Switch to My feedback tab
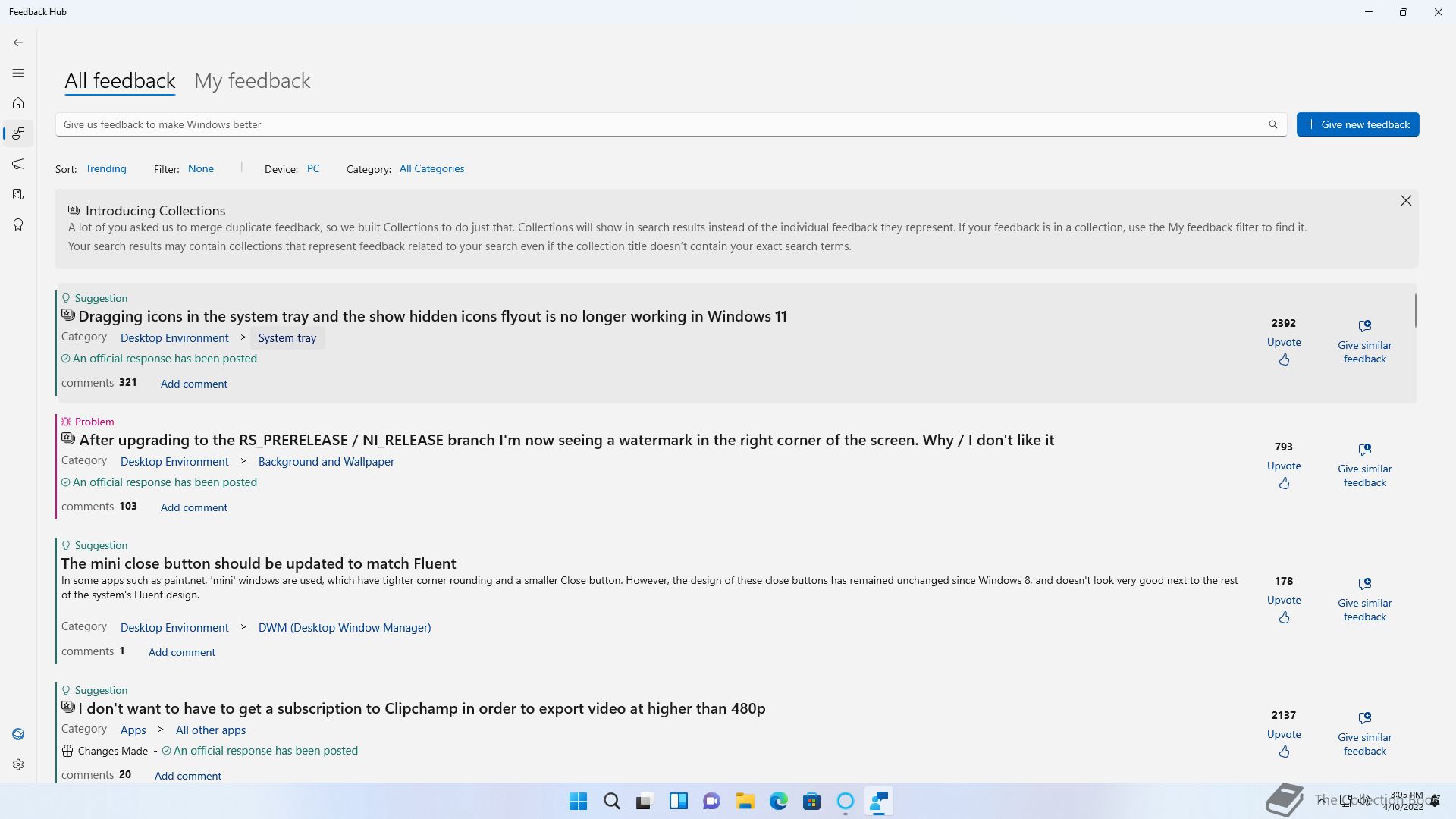Screen dimensions: 1456x819 coord(252,80)
